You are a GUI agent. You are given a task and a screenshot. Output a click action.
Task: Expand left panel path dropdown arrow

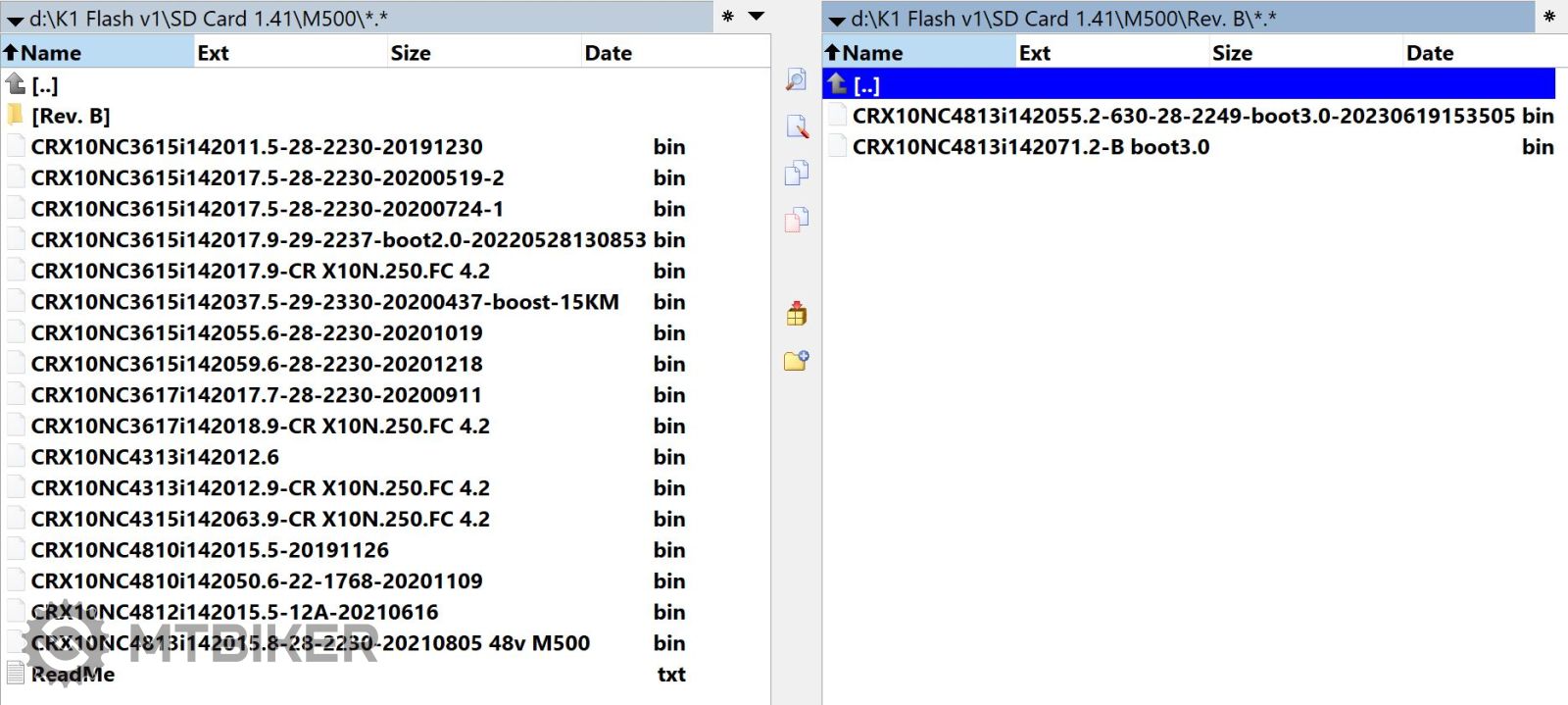click(15, 20)
